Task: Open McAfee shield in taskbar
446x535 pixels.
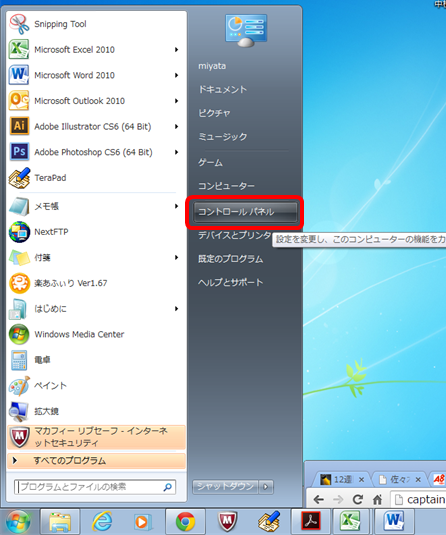Action: (x=227, y=522)
